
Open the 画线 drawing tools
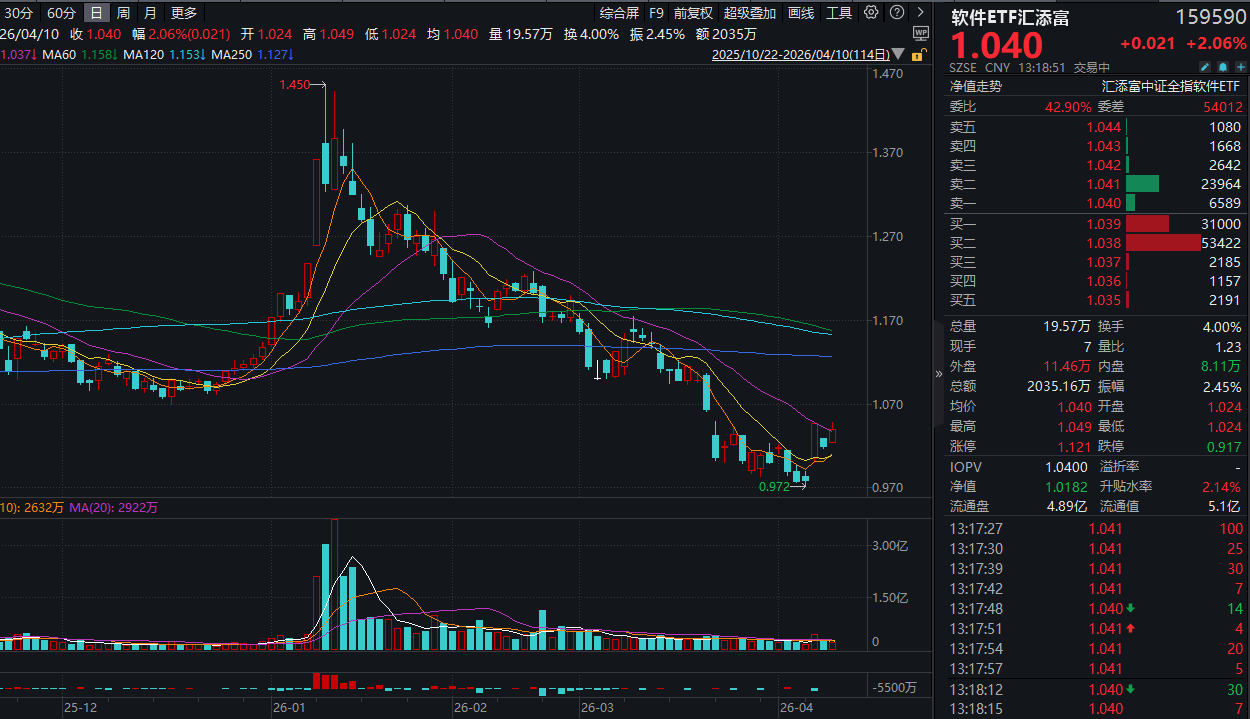coord(801,13)
